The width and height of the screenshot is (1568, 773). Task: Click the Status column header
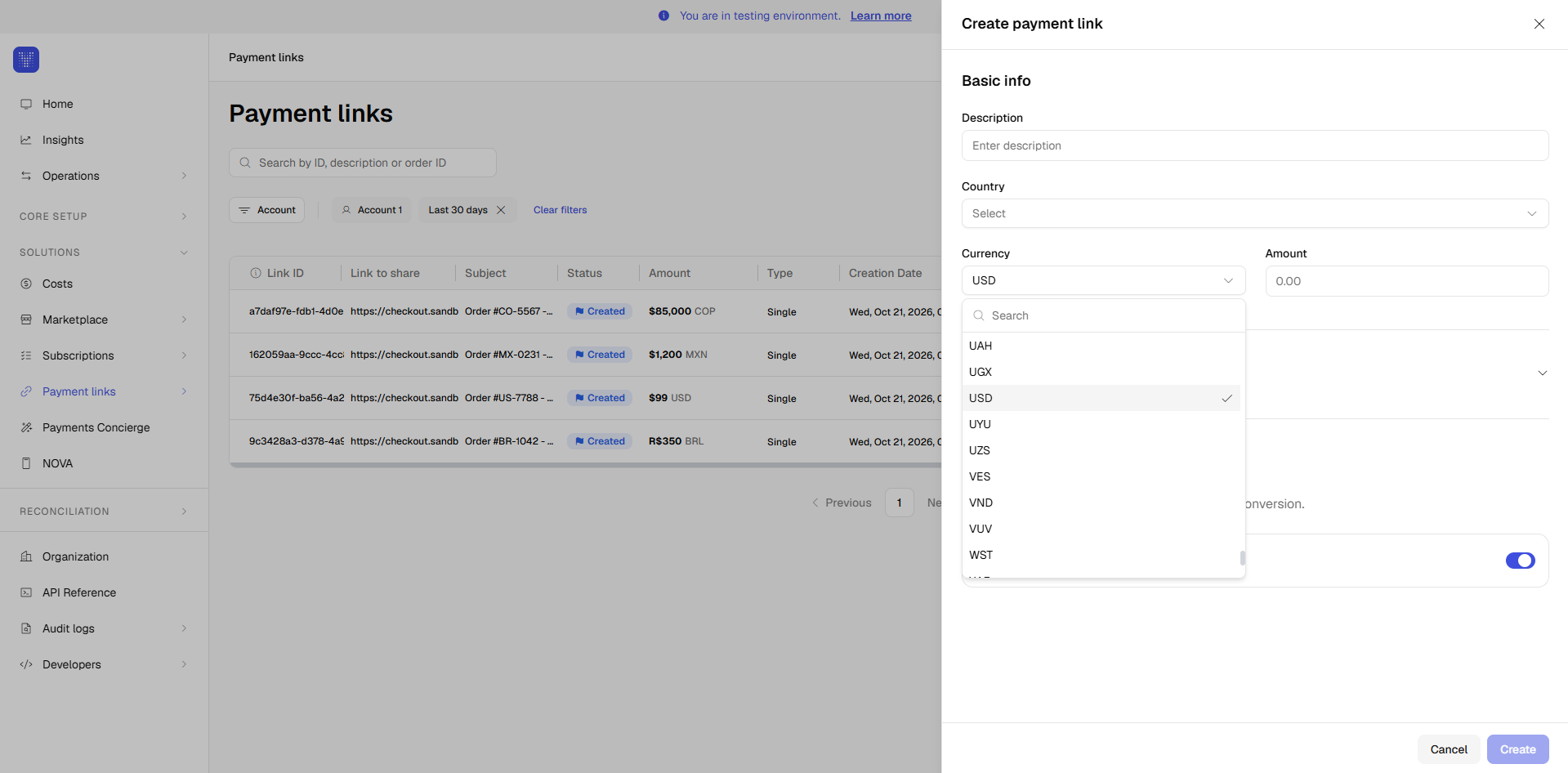[x=584, y=273]
